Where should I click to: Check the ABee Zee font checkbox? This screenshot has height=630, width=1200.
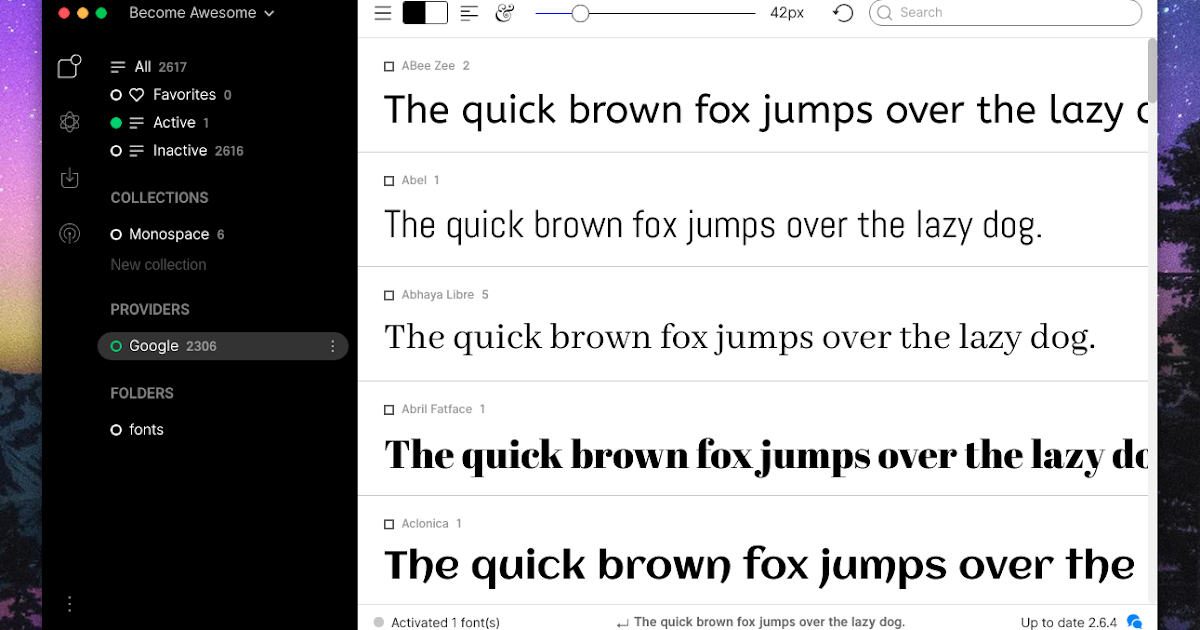389,66
